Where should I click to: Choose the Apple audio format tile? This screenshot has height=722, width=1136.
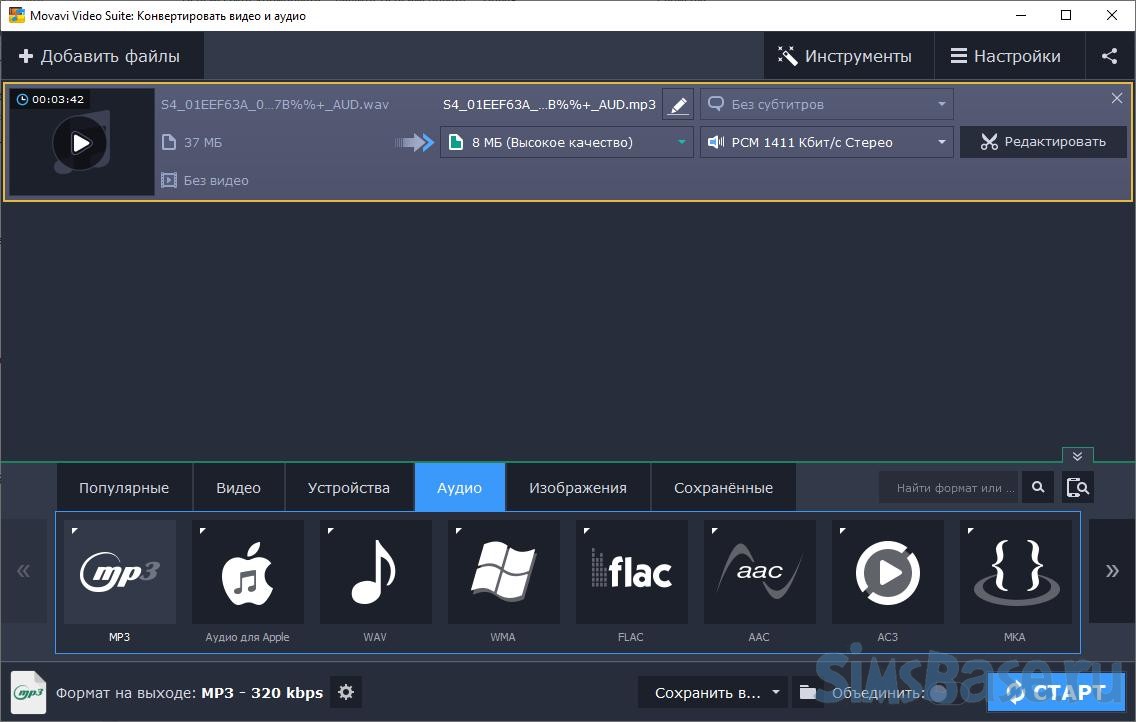click(x=247, y=572)
